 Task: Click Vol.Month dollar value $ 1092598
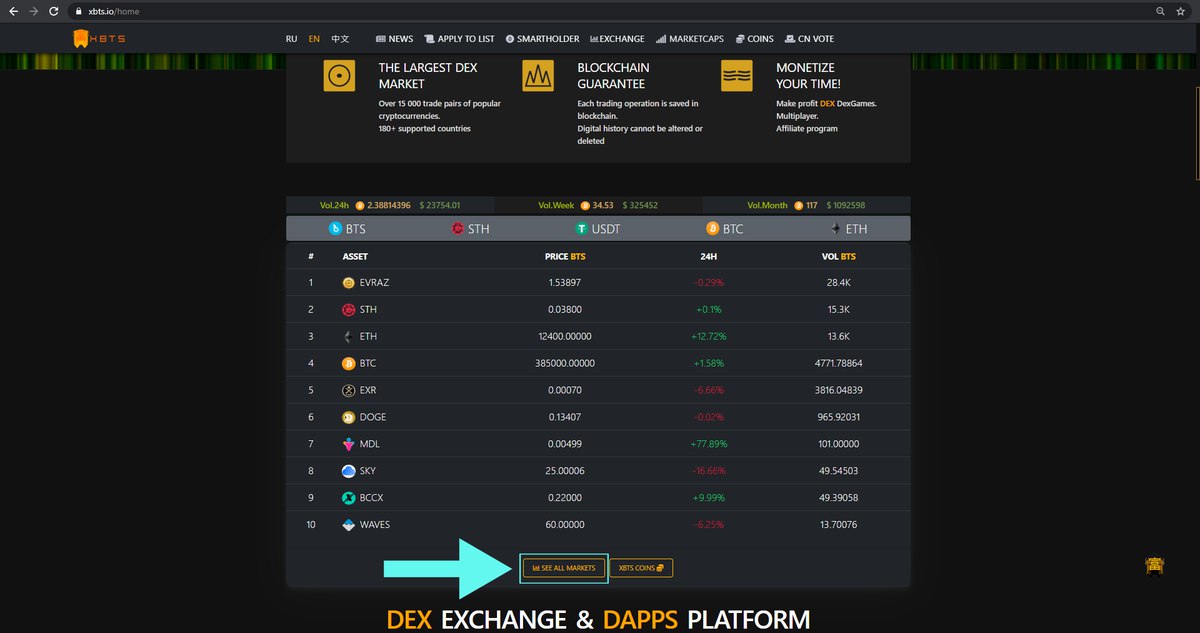(x=845, y=205)
